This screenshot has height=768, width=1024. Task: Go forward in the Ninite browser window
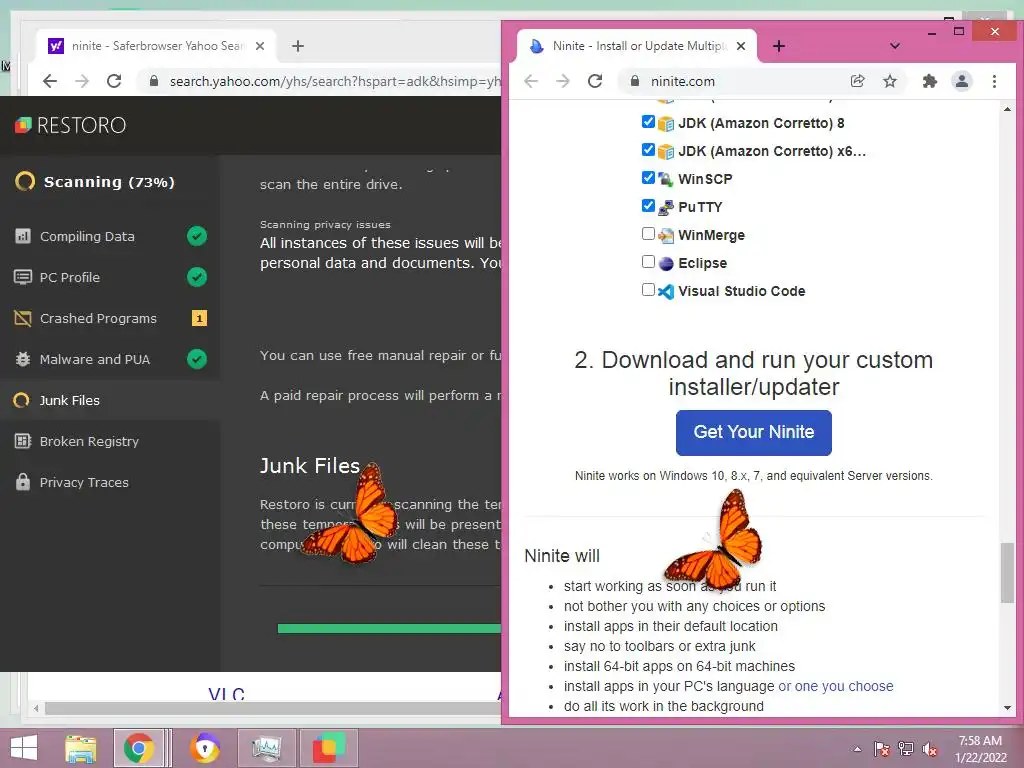coord(562,81)
